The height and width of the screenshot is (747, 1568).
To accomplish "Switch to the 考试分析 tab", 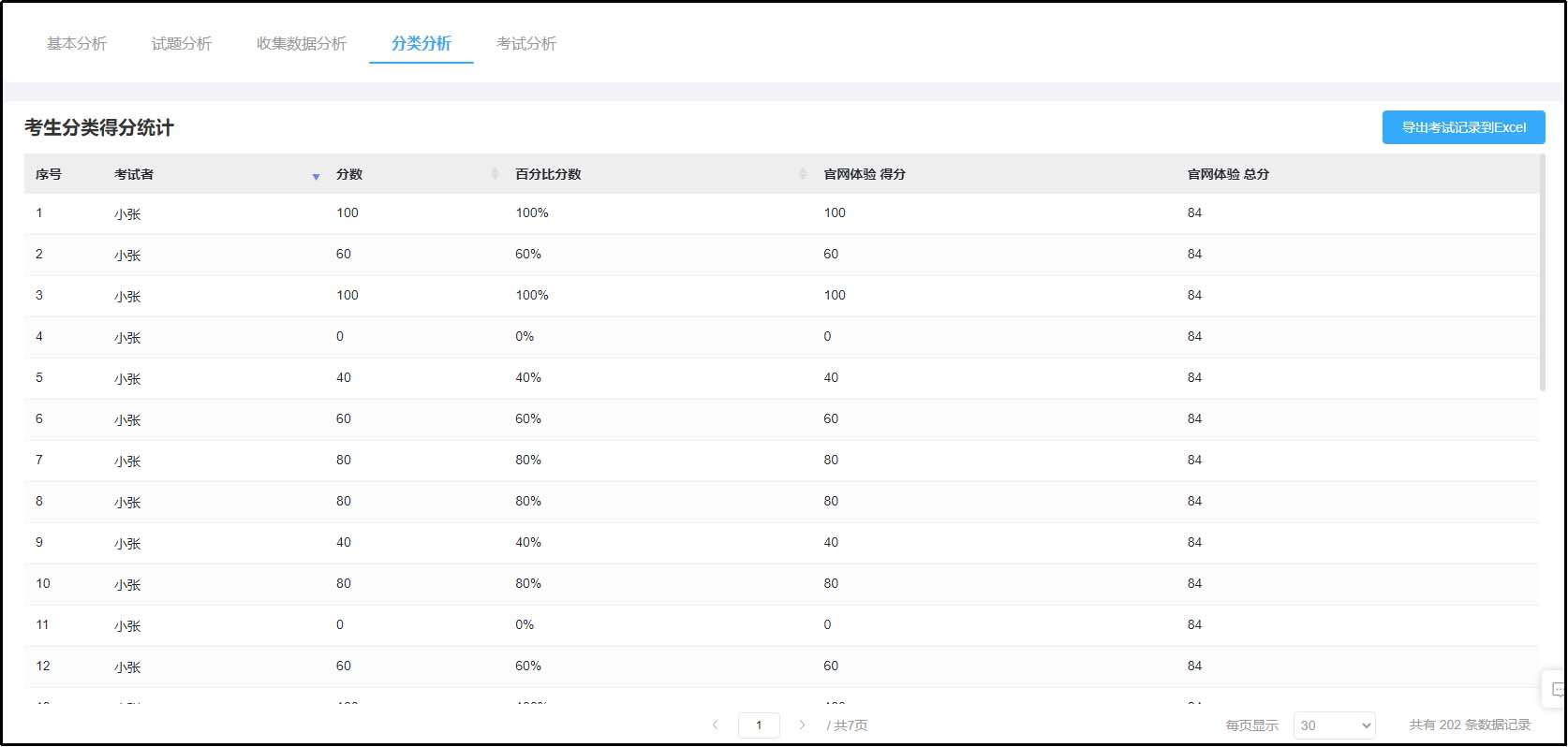I will (526, 44).
